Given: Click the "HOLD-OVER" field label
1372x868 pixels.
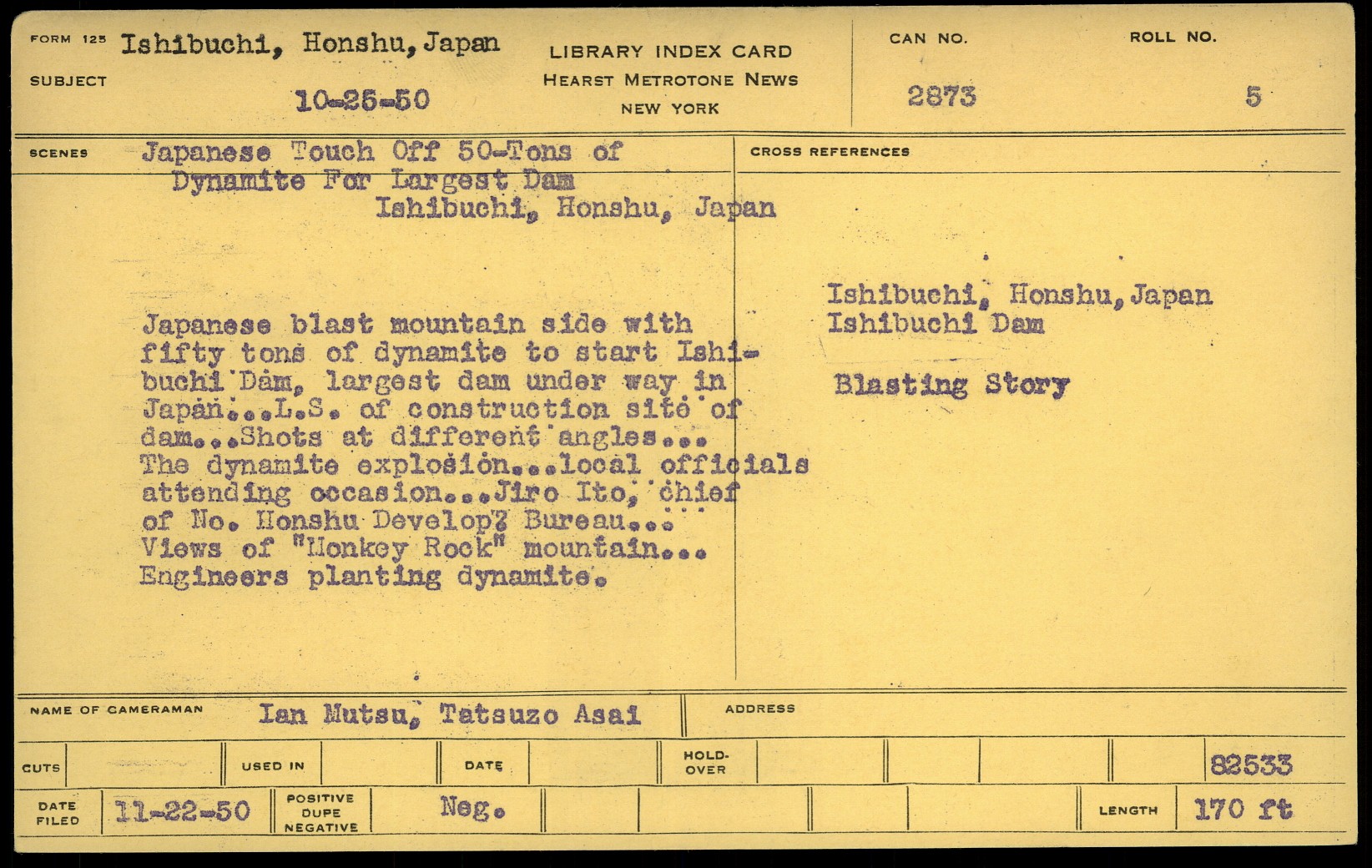Looking at the screenshot, I should click(705, 762).
